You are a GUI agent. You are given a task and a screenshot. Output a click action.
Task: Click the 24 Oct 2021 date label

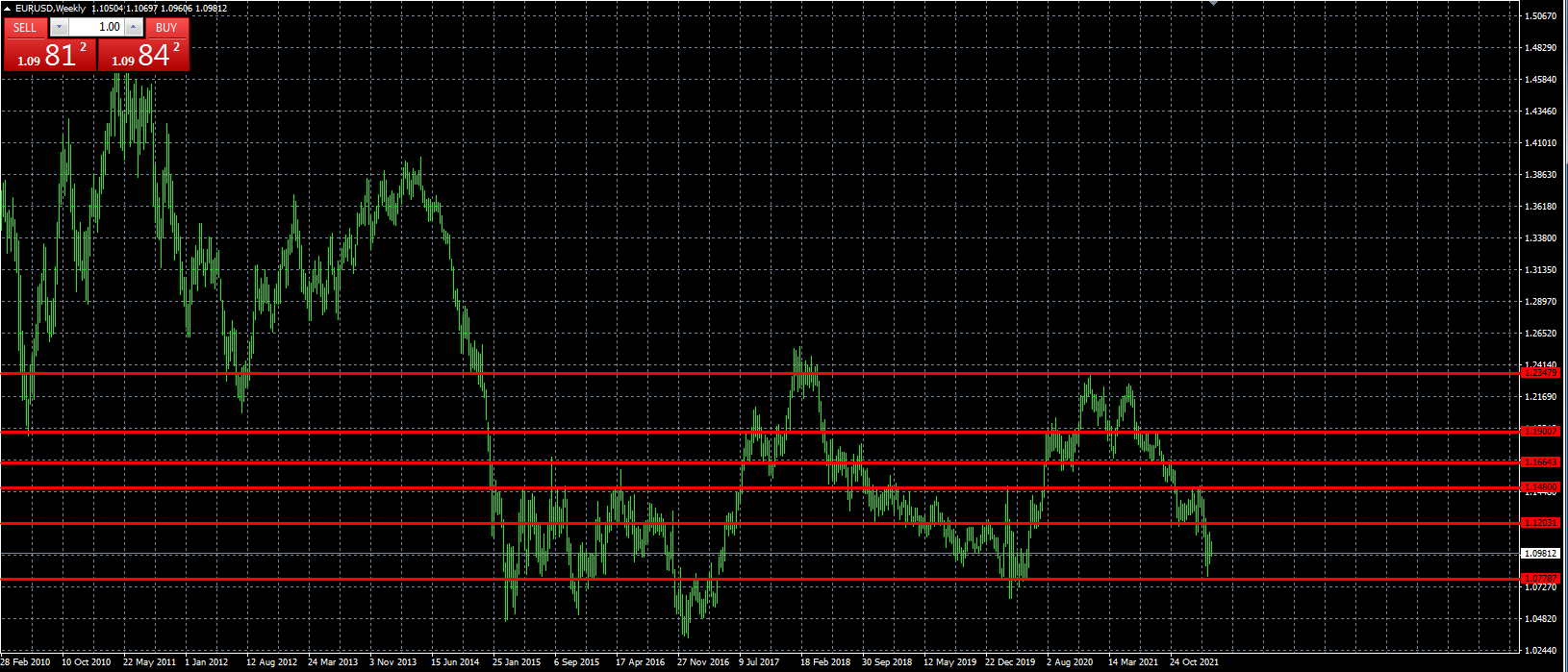pyautogui.click(x=1195, y=662)
